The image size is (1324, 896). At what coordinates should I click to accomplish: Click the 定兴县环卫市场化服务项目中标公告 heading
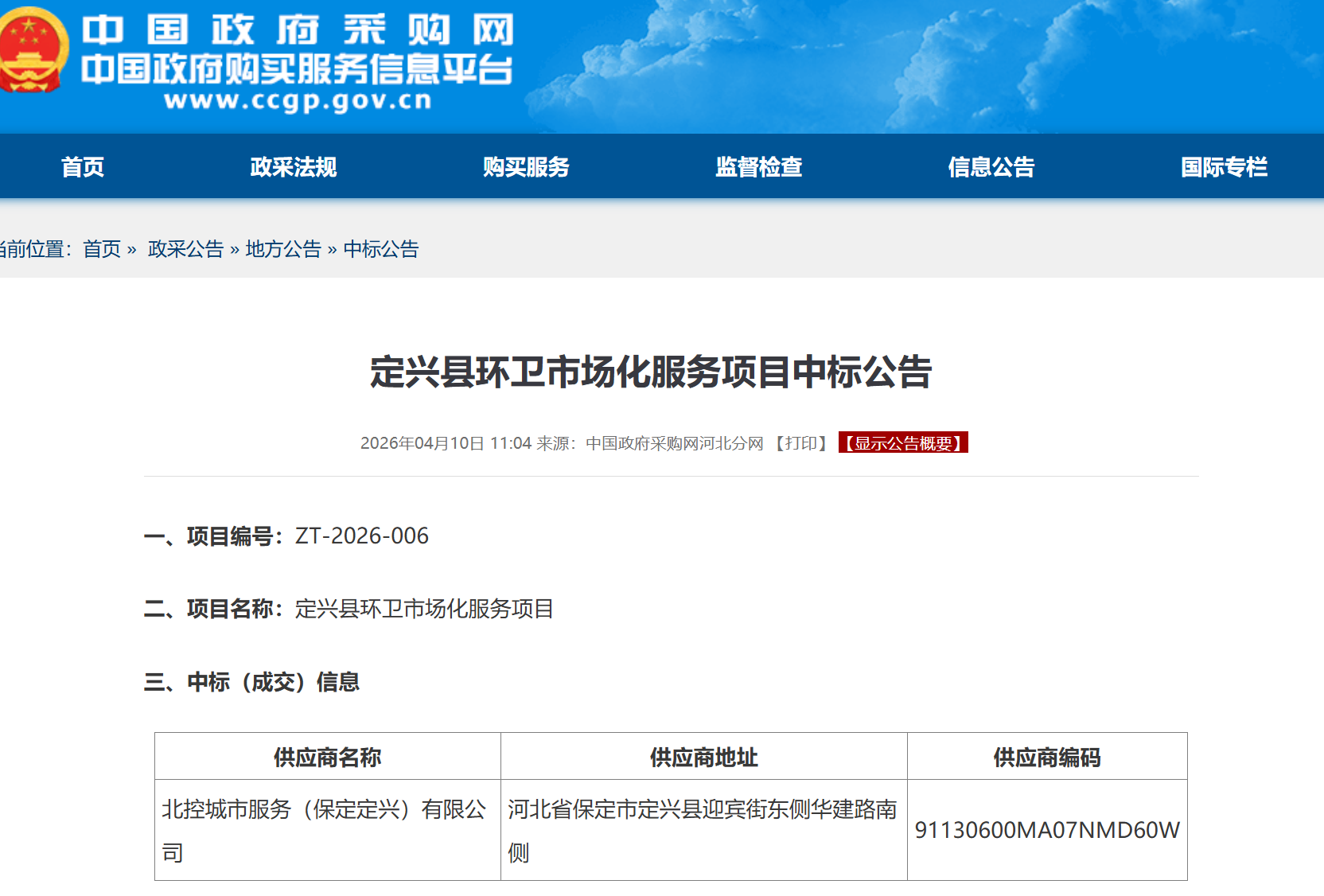pyautogui.click(x=651, y=372)
